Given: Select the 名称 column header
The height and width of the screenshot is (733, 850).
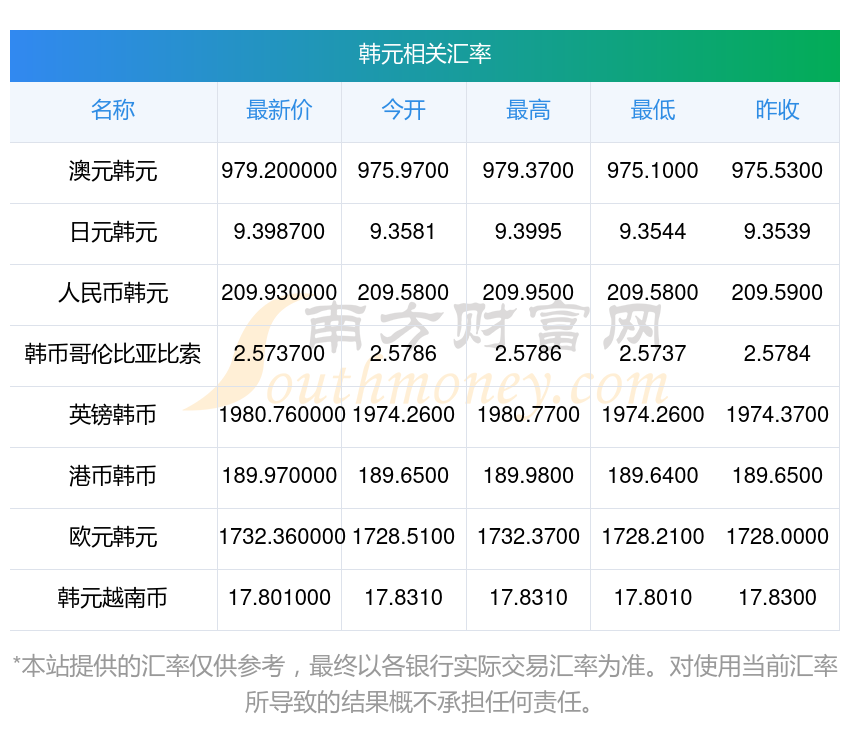Looking at the screenshot, I should (113, 110).
